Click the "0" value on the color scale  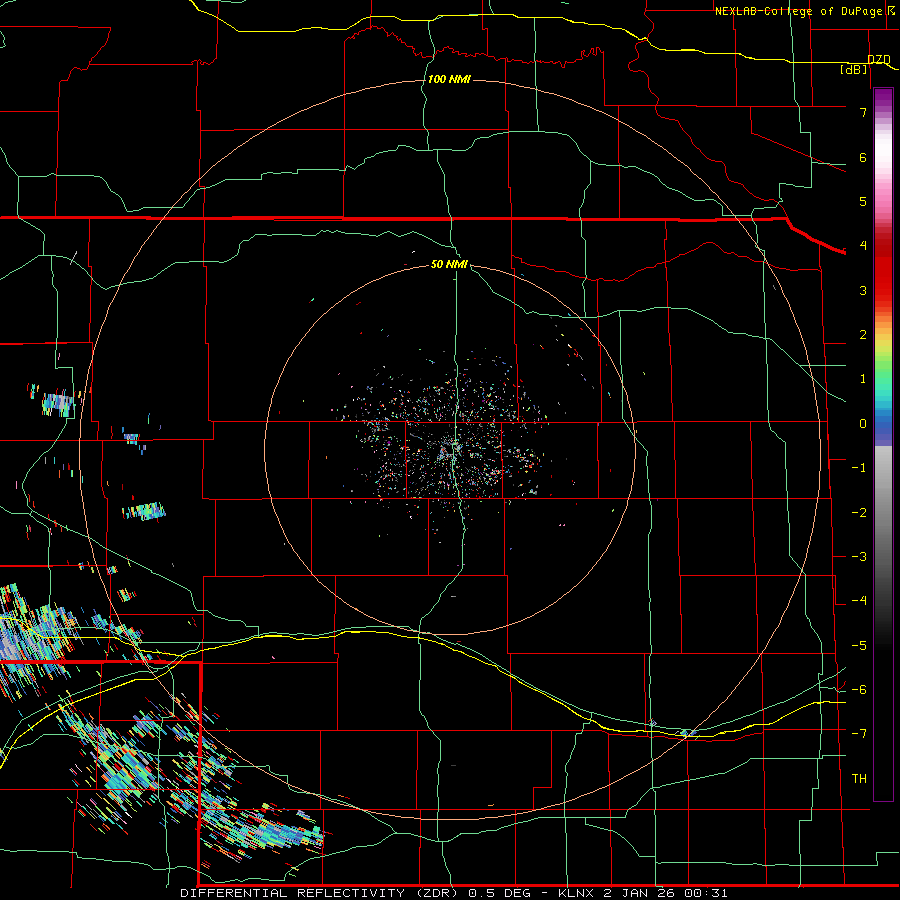point(863,424)
